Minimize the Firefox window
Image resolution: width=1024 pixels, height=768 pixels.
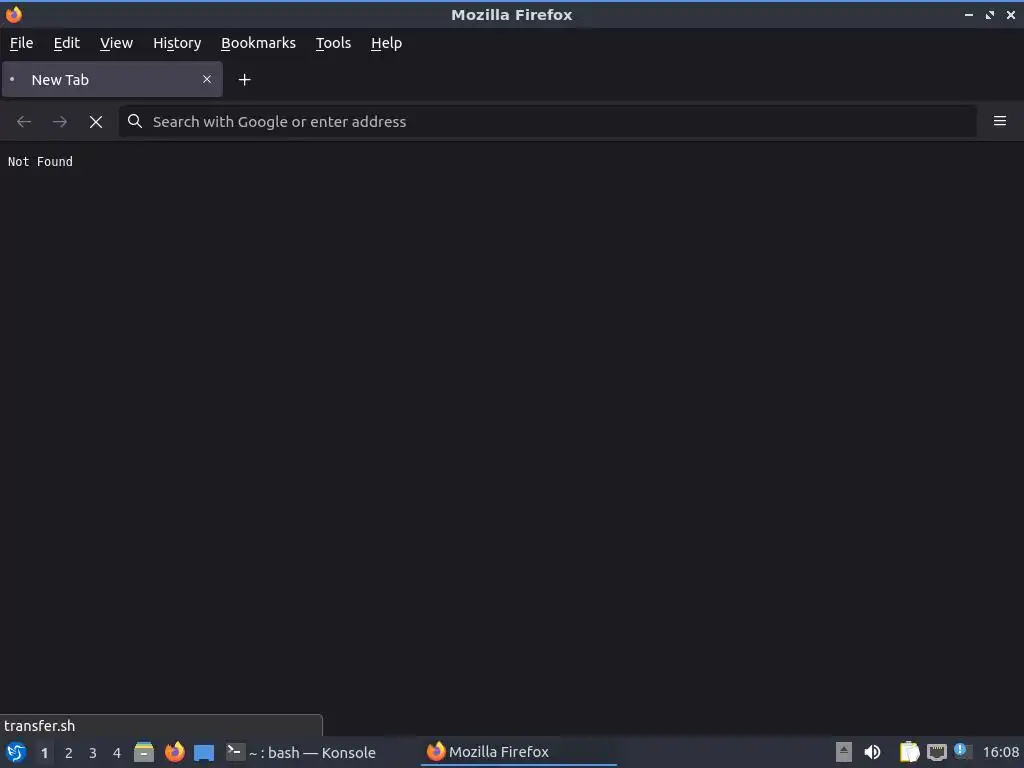click(x=968, y=14)
